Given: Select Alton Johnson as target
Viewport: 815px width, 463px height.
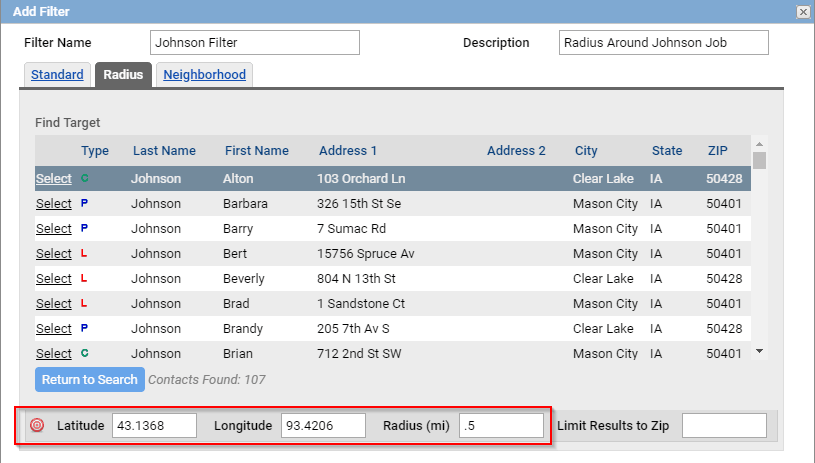Looking at the screenshot, I should (54, 178).
